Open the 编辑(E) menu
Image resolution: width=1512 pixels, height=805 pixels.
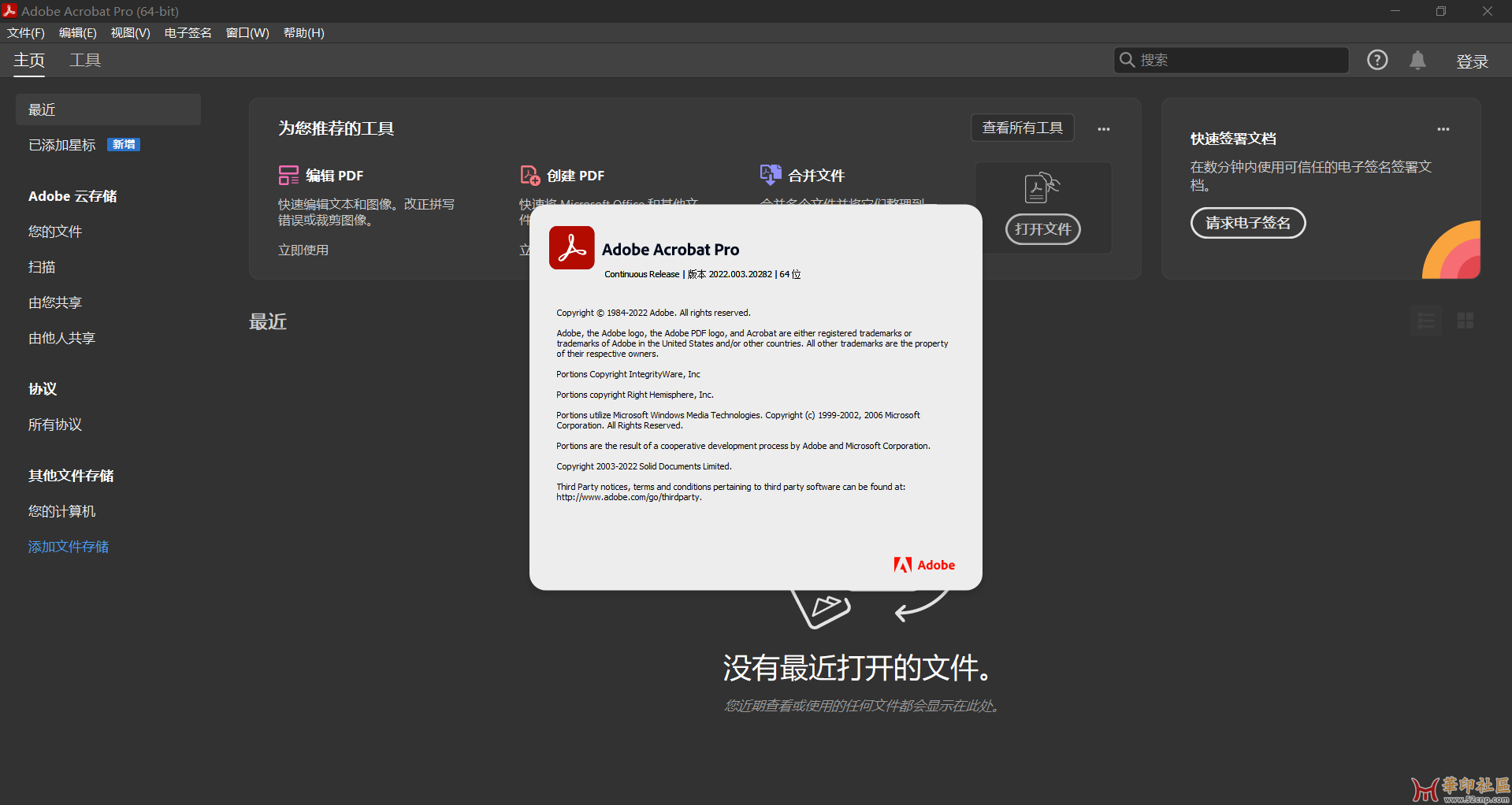point(77,32)
